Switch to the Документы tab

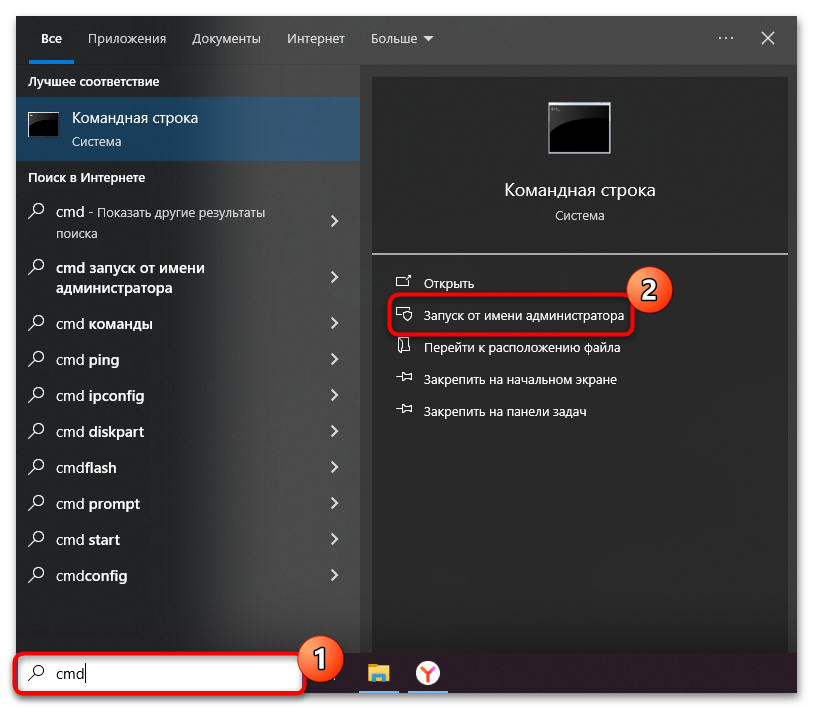(x=226, y=38)
